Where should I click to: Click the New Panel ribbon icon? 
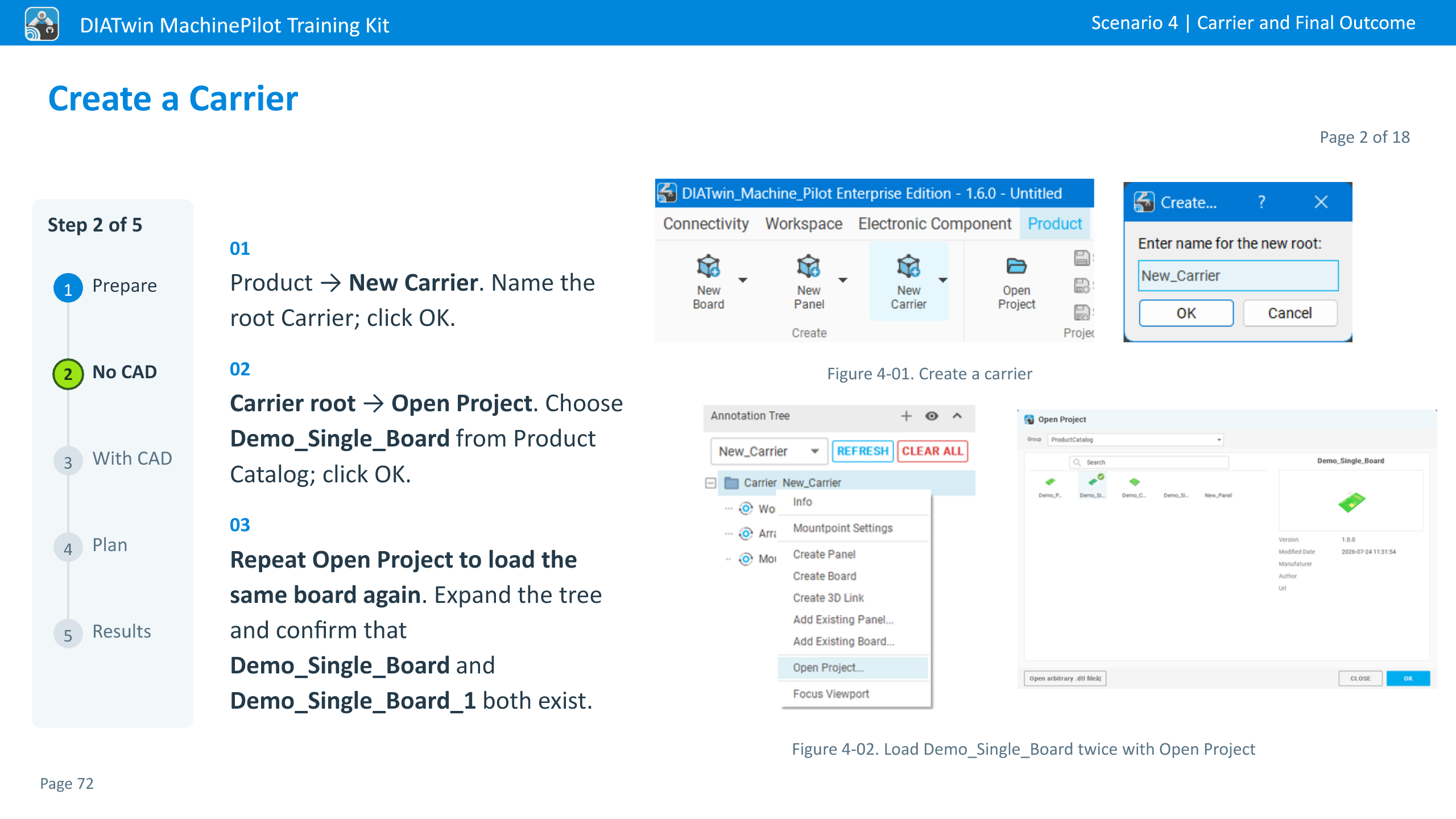pyautogui.click(x=808, y=266)
